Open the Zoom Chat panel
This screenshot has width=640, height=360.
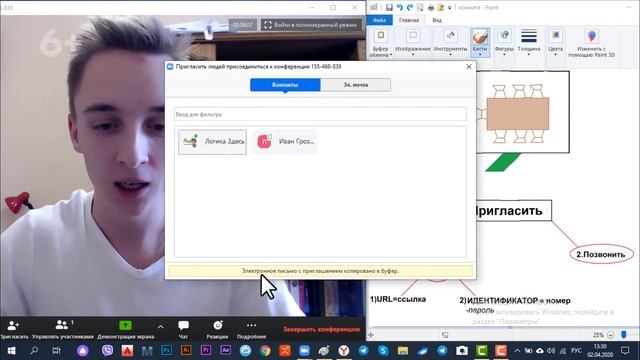click(x=183, y=329)
